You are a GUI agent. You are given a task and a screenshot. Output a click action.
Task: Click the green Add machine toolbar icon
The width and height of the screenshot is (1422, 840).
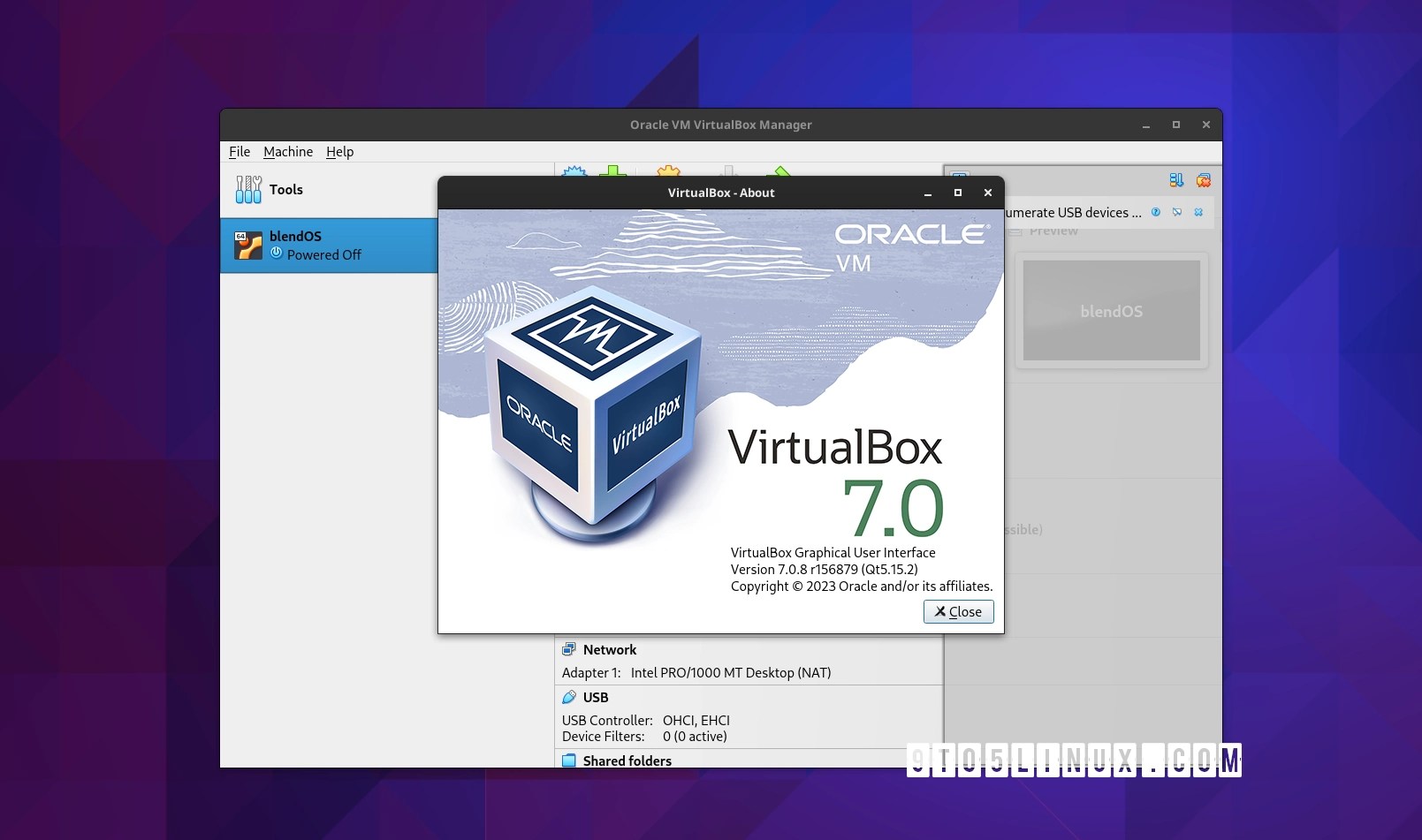point(612,172)
